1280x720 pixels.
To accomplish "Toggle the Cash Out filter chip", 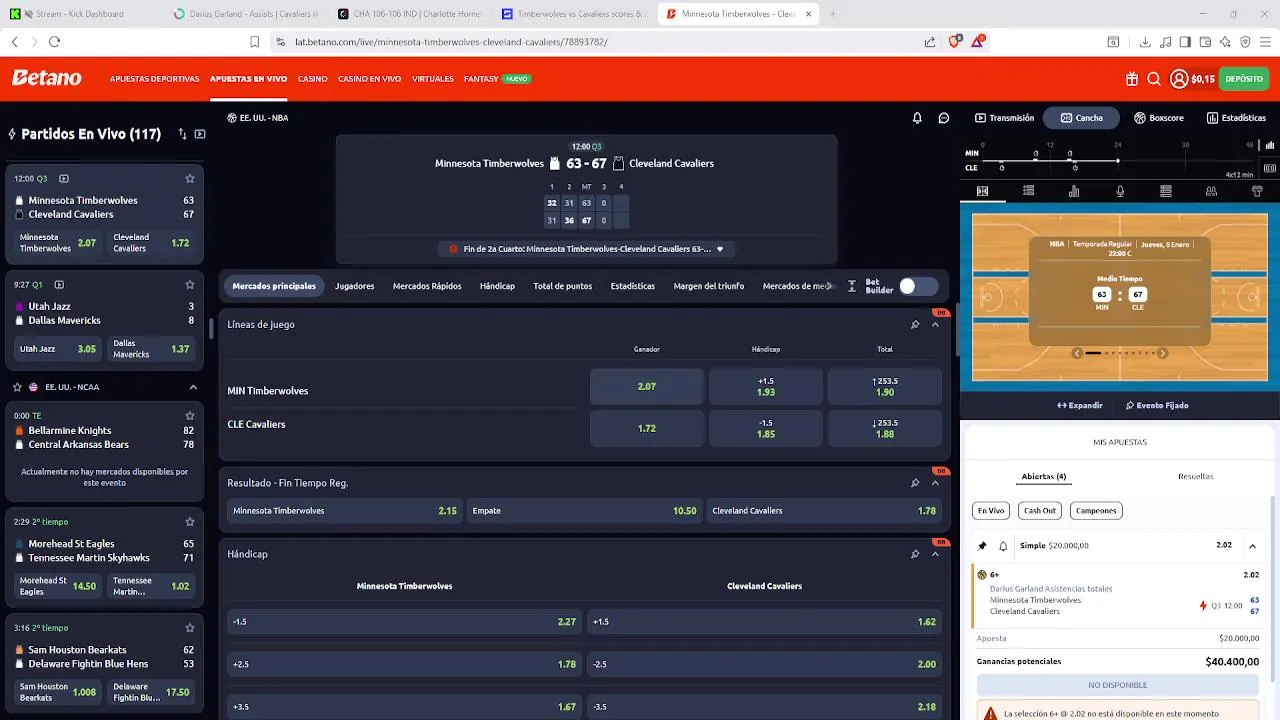I will tap(1040, 510).
